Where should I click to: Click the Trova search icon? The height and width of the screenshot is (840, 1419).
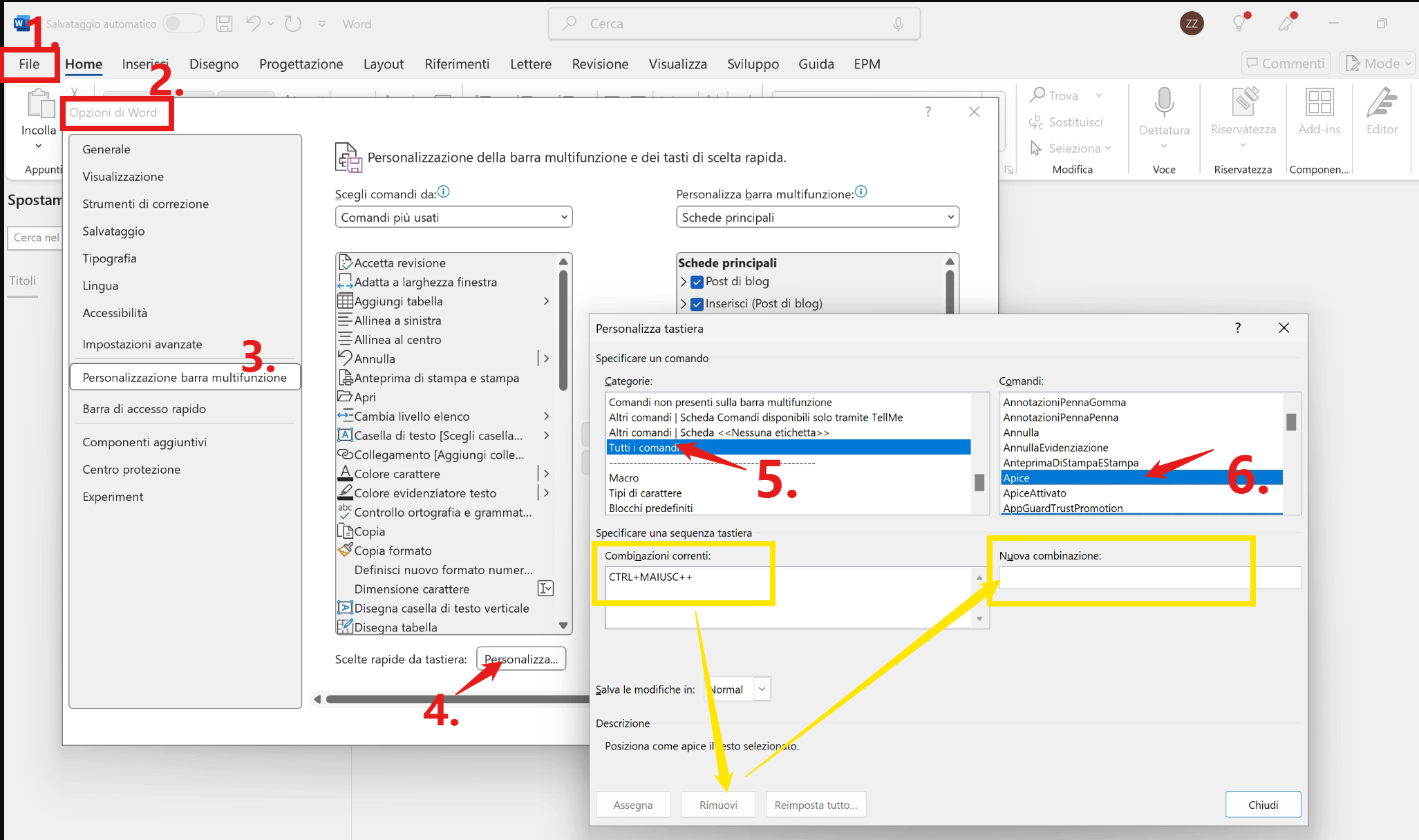pos(1037,95)
